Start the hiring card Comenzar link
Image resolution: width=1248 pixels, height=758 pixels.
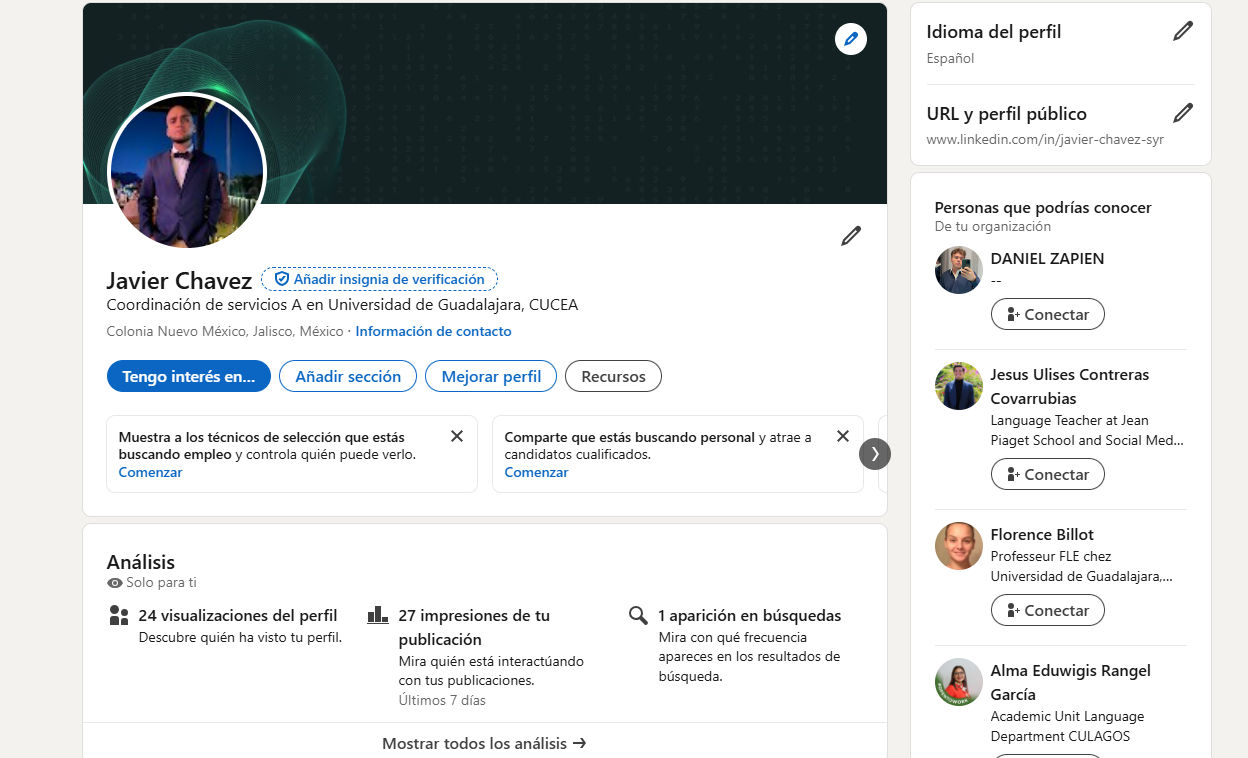pyautogui.click(x=536, y=472)
